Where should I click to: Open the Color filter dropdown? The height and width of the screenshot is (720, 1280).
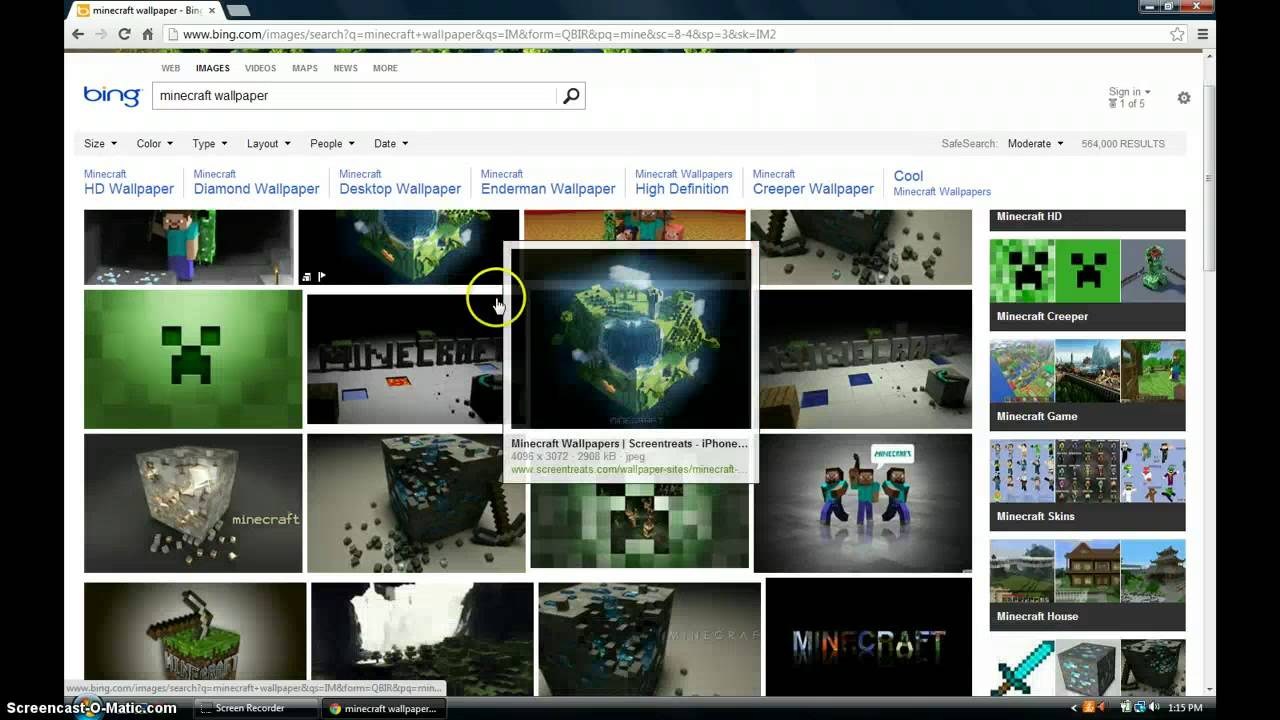[x=155, y=144]
